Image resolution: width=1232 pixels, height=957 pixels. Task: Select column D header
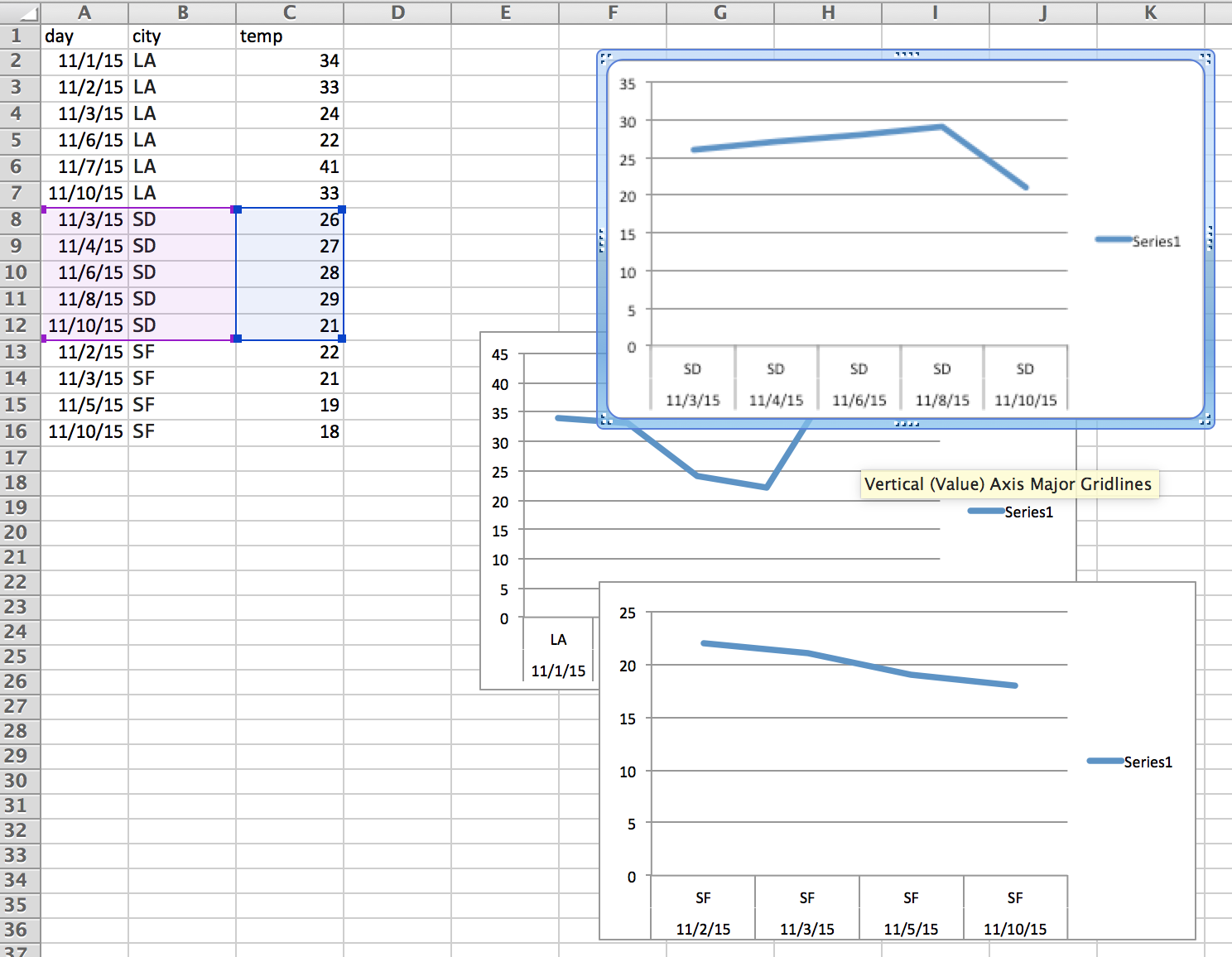pos(397,12)
